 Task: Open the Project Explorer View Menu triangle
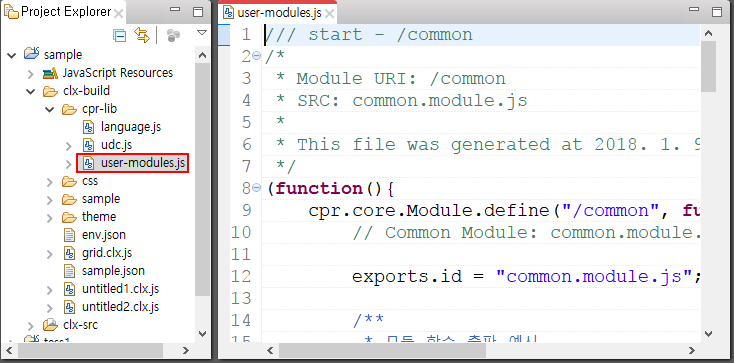click(202, 33)
